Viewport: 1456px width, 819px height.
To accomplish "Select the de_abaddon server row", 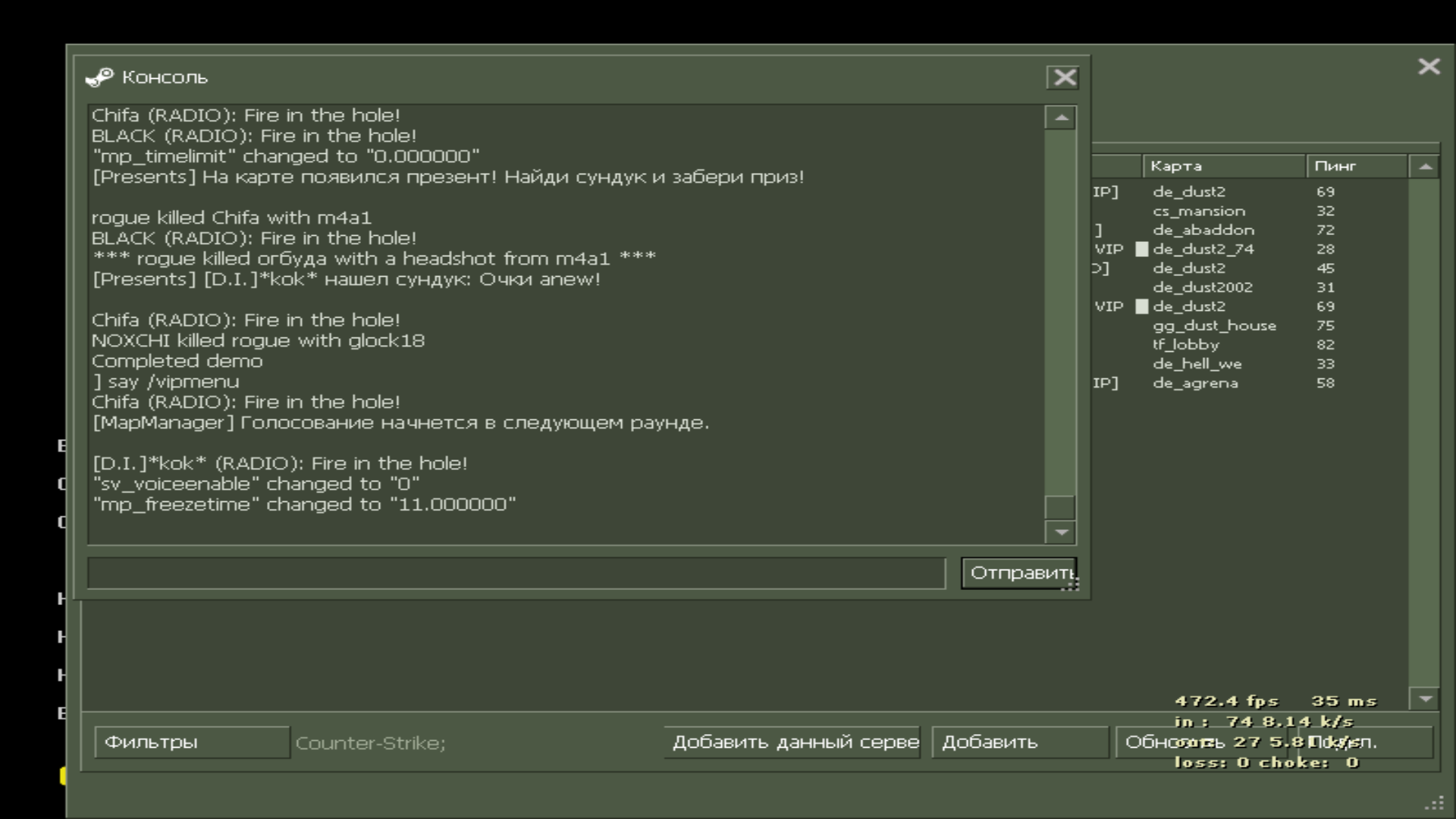I will pyautogui.click(x=1203, y=231).
